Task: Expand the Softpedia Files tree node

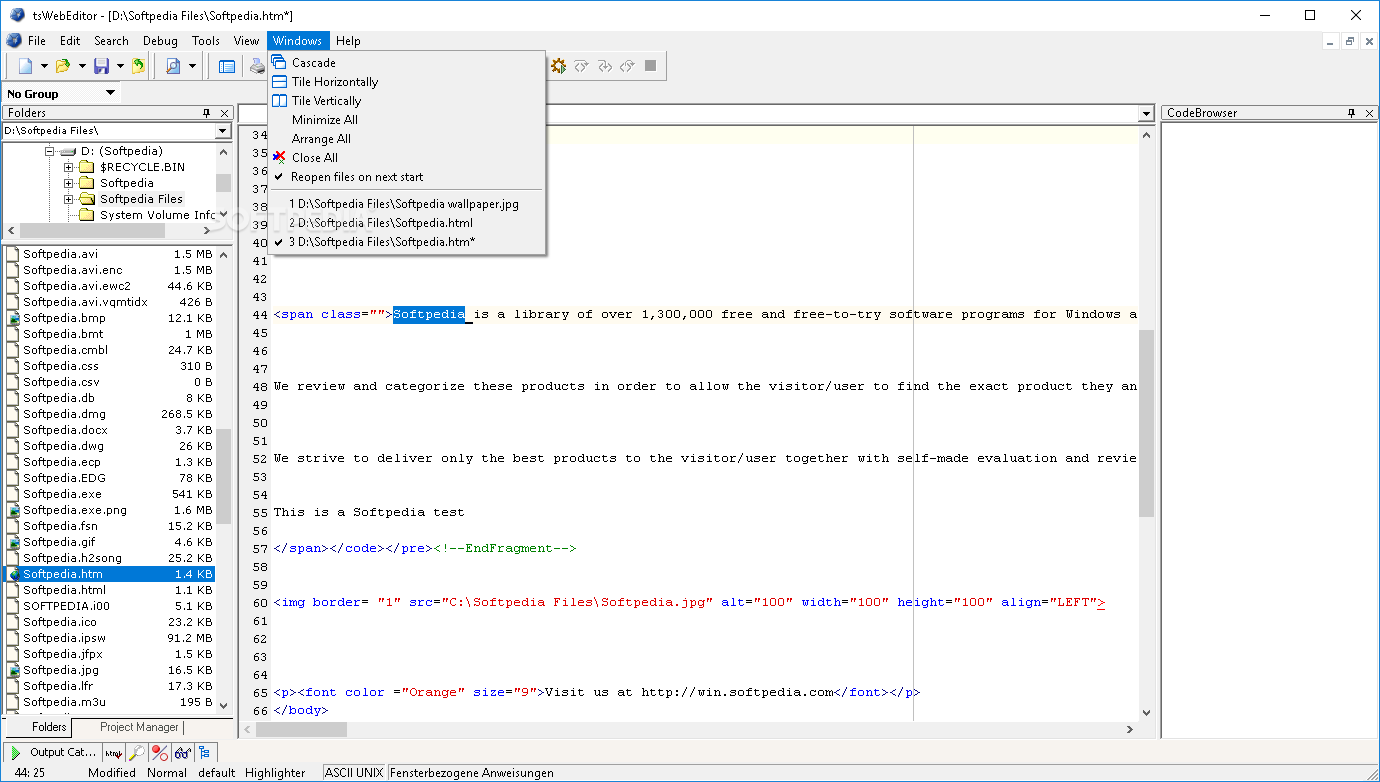Action: coord(69,199)
